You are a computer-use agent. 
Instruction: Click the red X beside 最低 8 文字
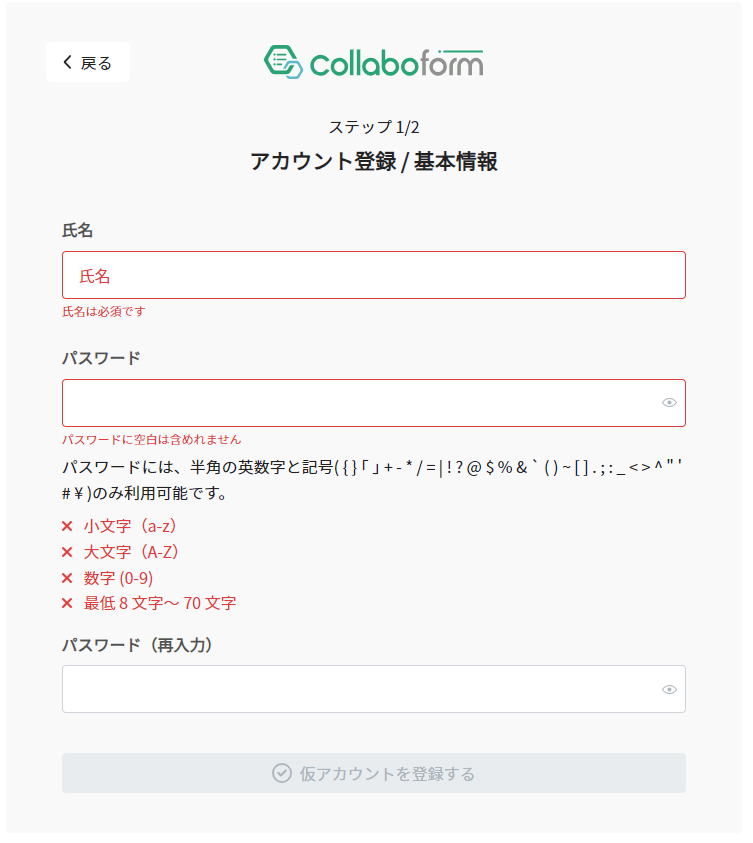pyautogui.click(x=67, y=603)
